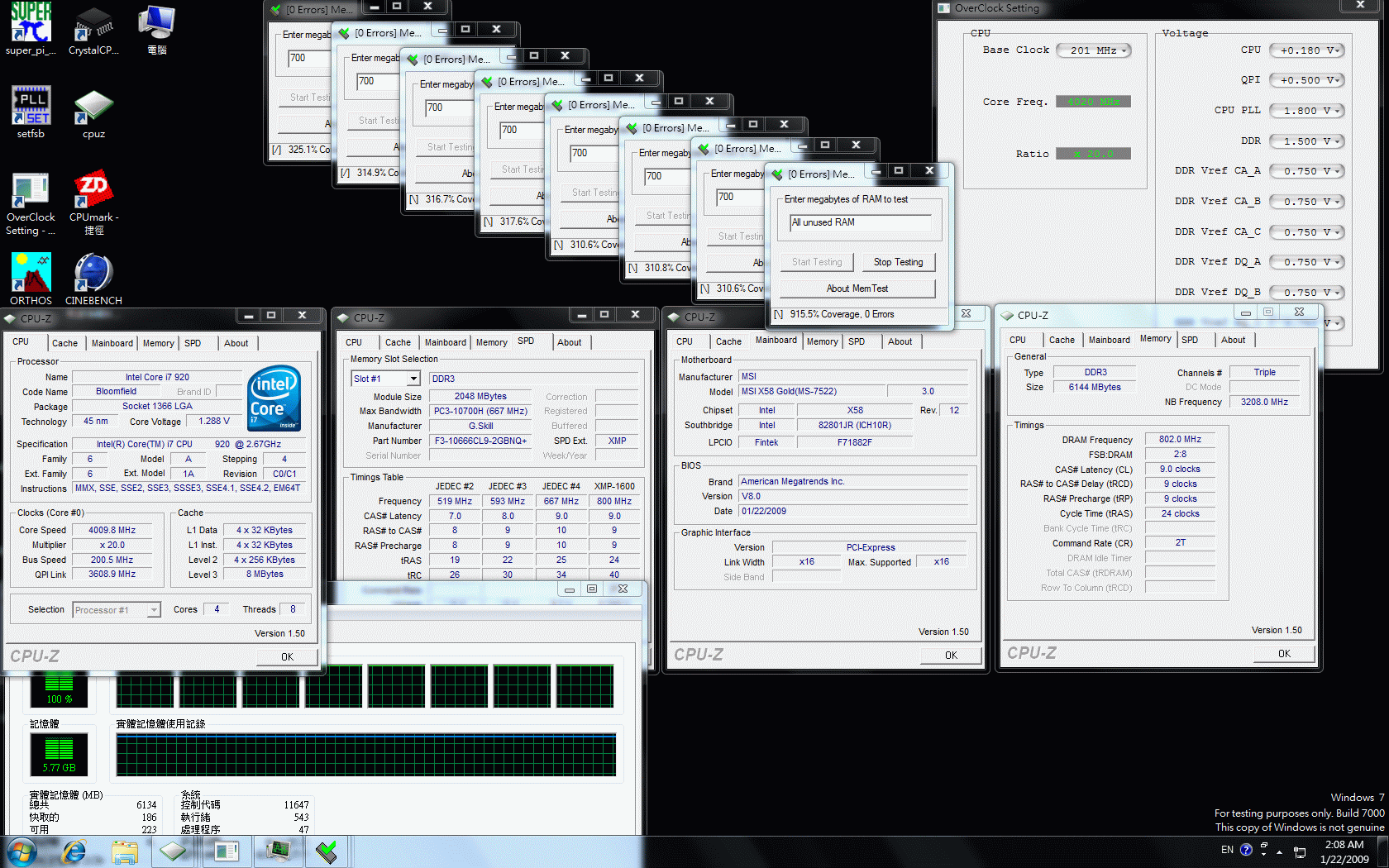The height and width of the screenshot is (868, 1389).
Task: Launch the CINEBENCH desktop shortcut
Action: (x=93, y=279)
